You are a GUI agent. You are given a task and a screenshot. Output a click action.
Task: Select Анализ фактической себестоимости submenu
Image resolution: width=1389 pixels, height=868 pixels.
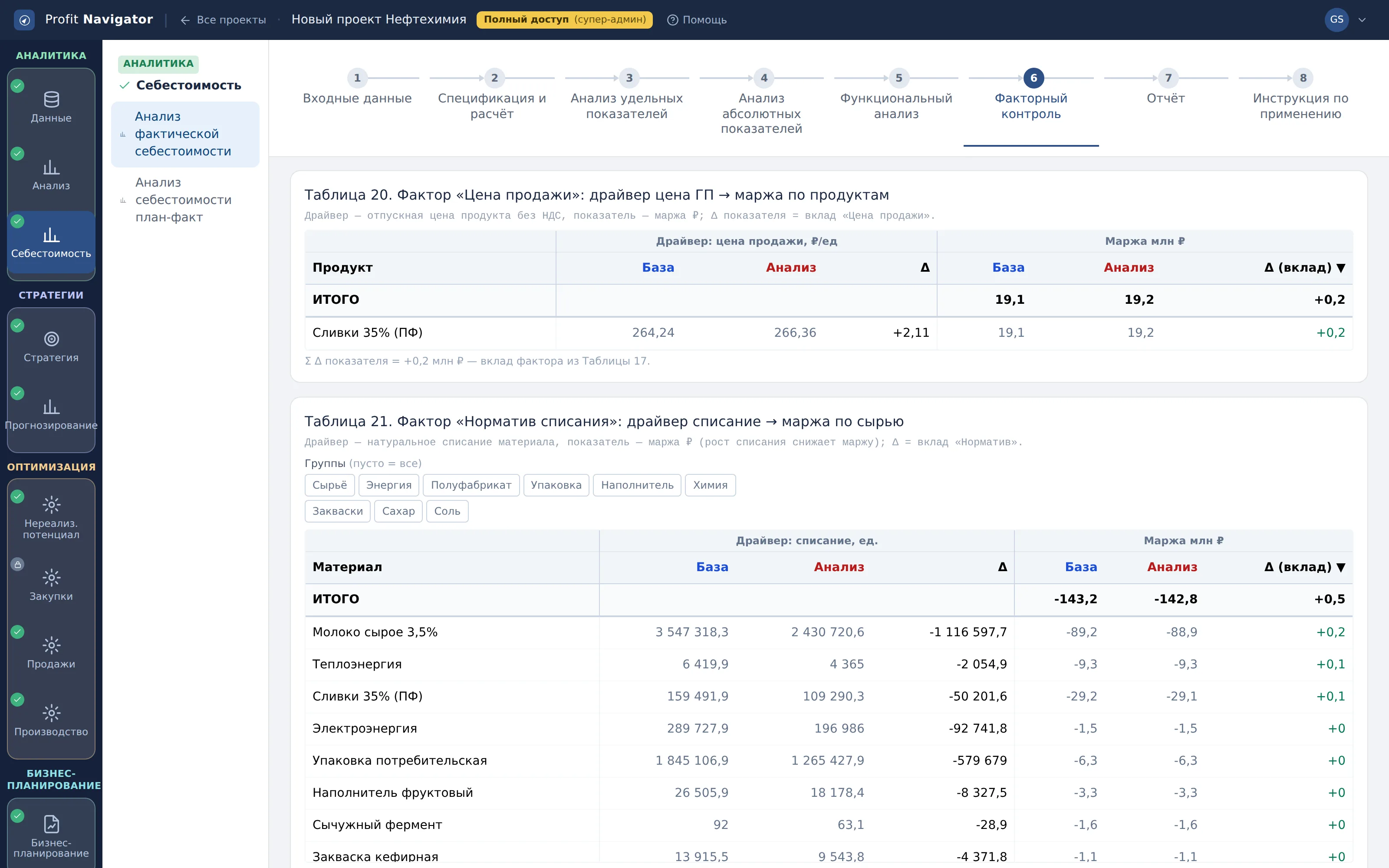(185, 135)
